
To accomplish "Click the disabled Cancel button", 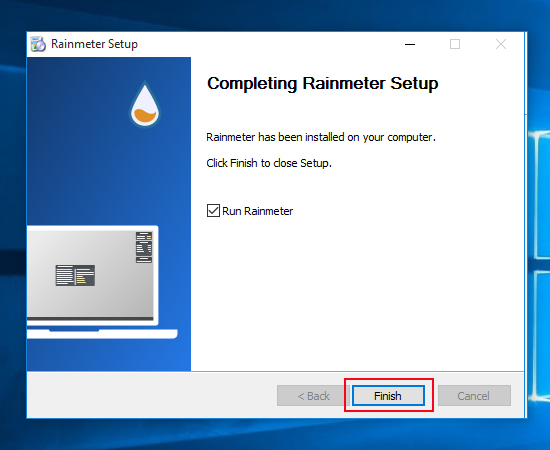I will pyautogui.click(x=474, y=396).
